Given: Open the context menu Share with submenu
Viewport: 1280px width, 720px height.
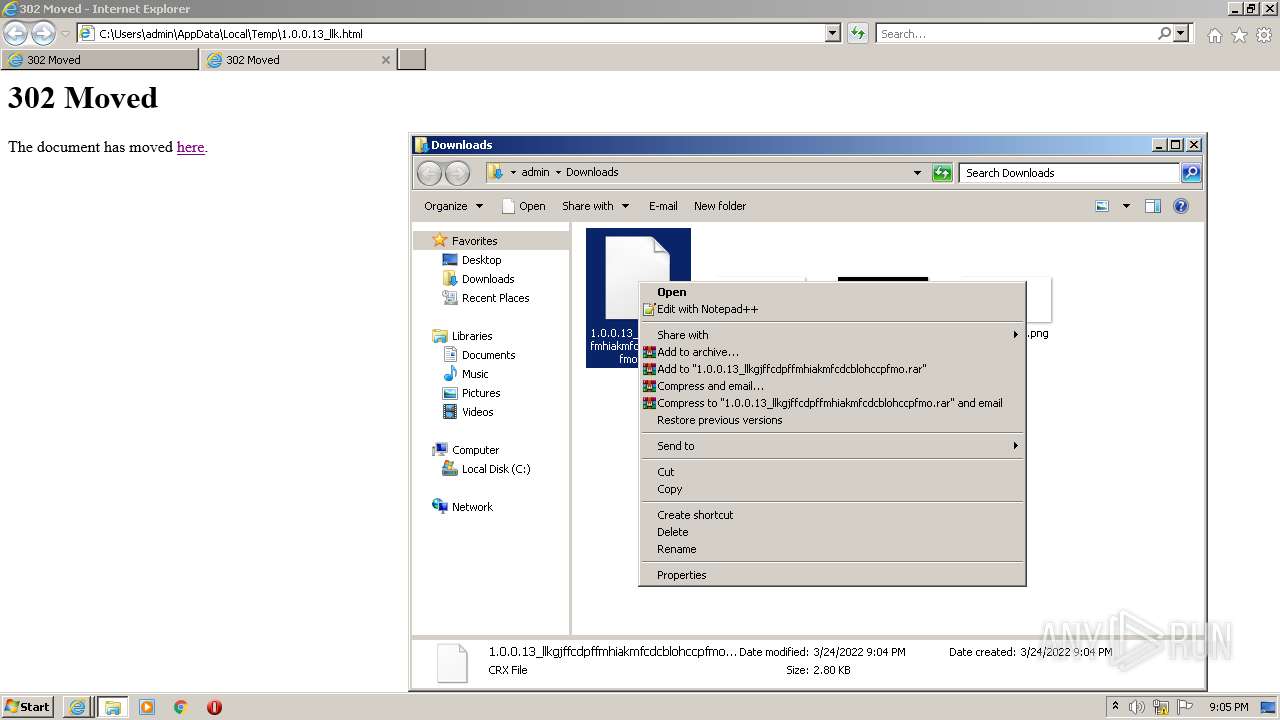Looking at the screenshot, I should click(832, 335).
